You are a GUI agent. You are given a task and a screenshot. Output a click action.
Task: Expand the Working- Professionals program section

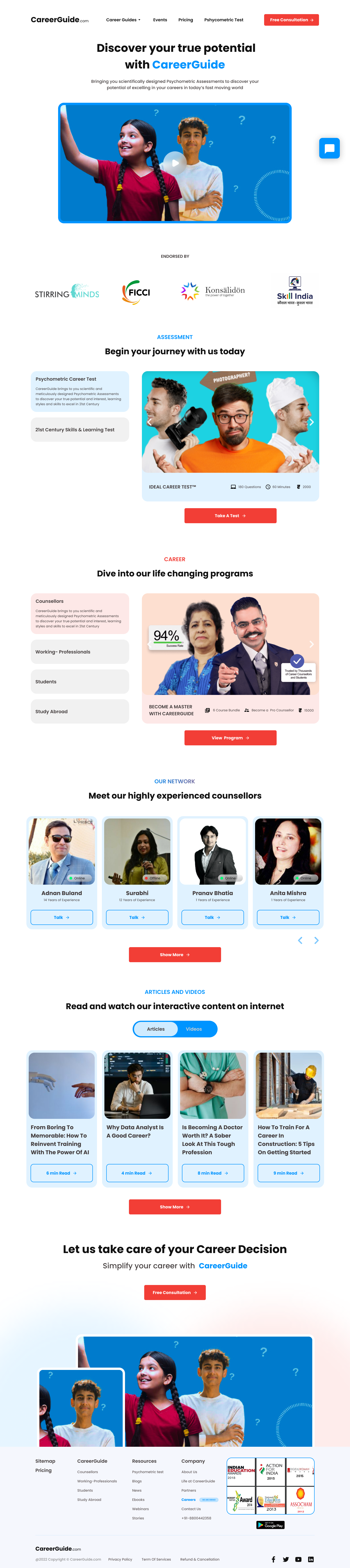[x=80, y=651]
